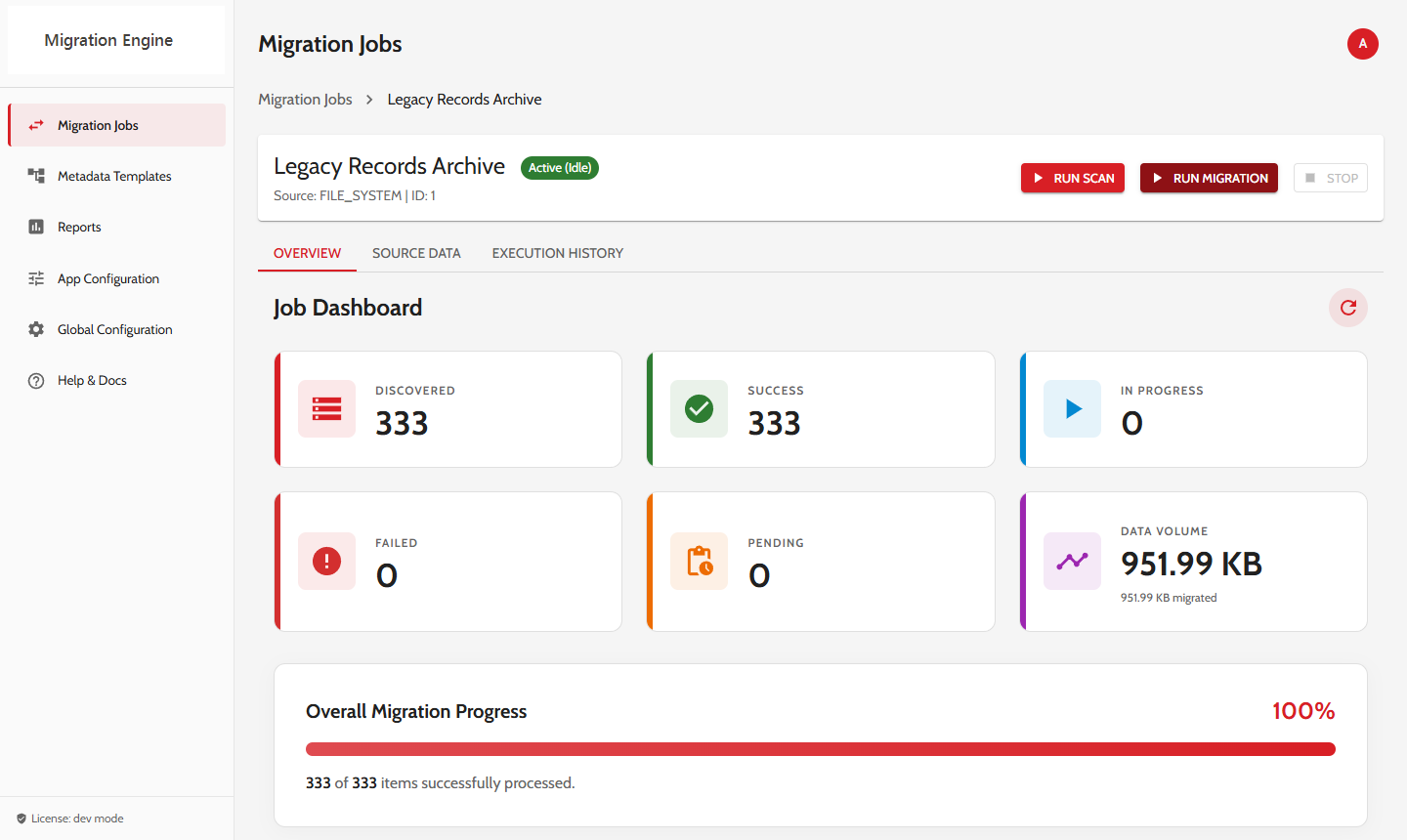Open Metadata Templates in the sidebar
Screen dimensions: 1407x840
pyautogui.click(x=116, y=176)
